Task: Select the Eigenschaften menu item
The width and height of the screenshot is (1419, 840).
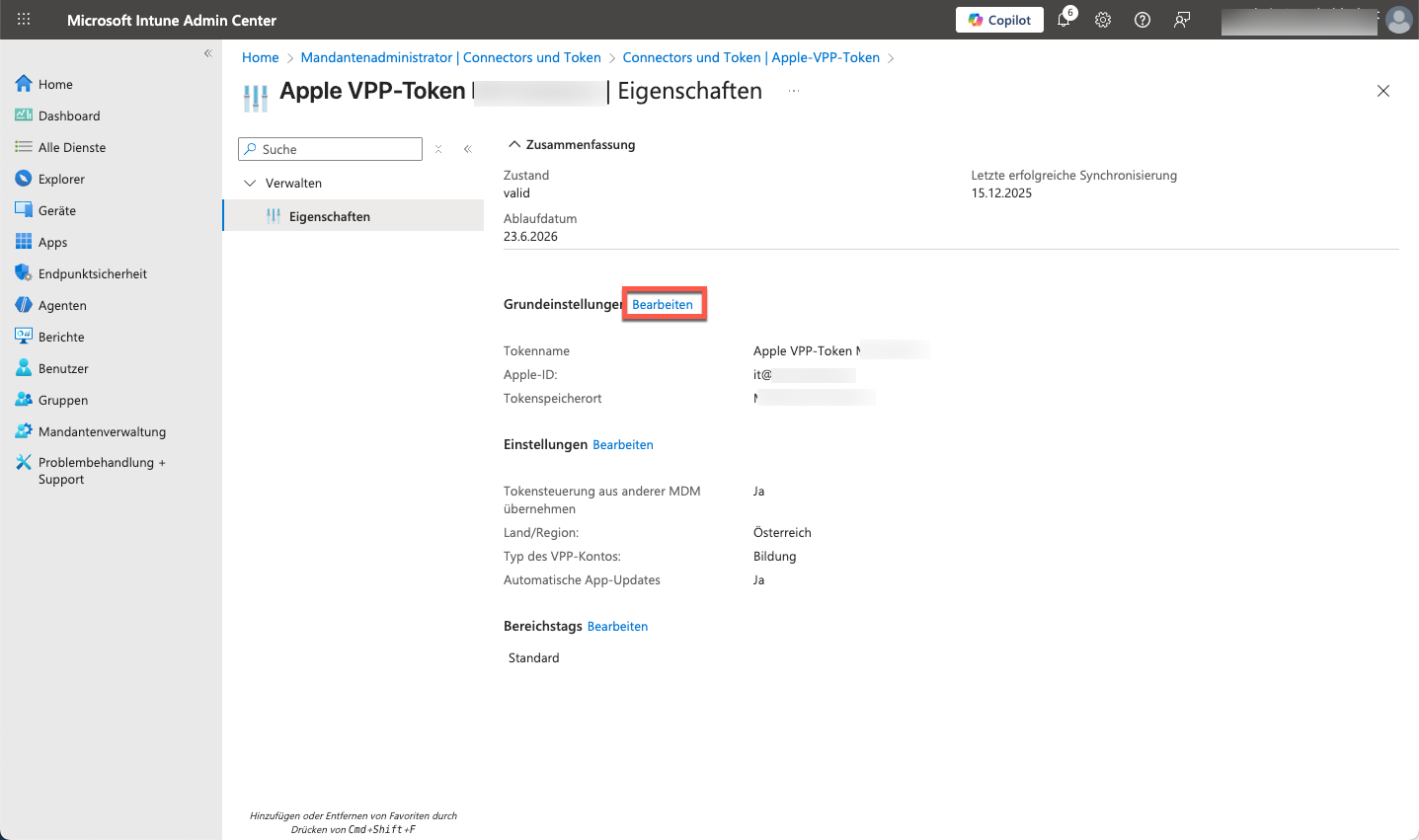Action: click(329, 216)
